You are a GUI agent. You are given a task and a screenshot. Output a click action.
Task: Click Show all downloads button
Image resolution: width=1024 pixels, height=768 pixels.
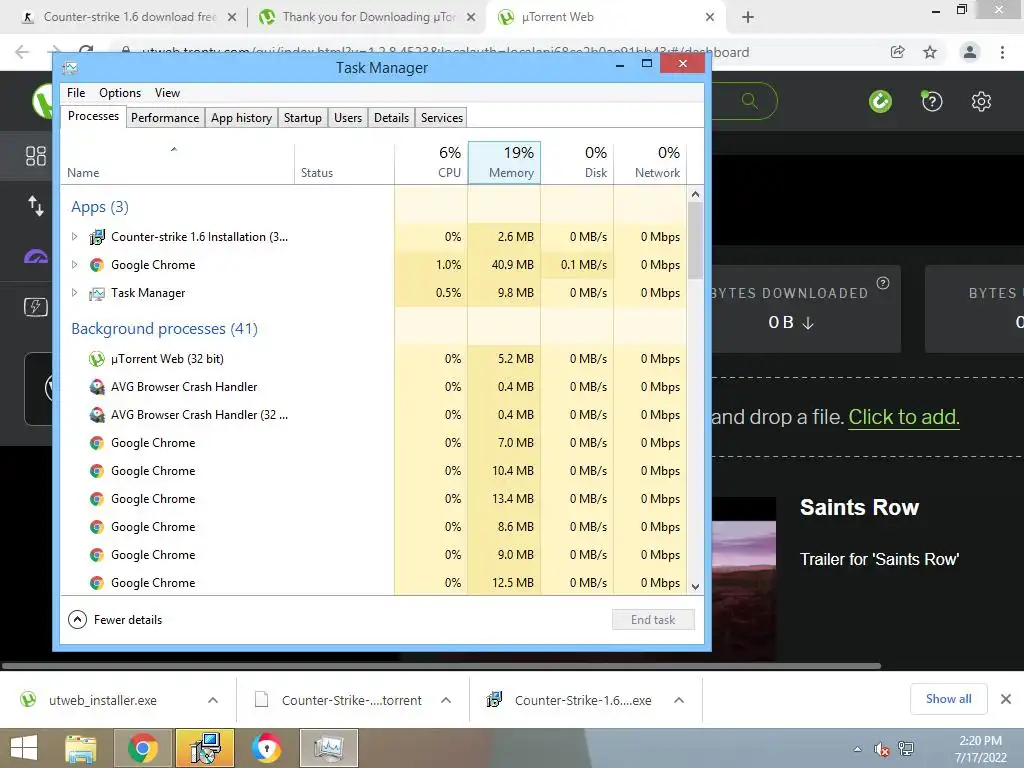tap(948, 699)
